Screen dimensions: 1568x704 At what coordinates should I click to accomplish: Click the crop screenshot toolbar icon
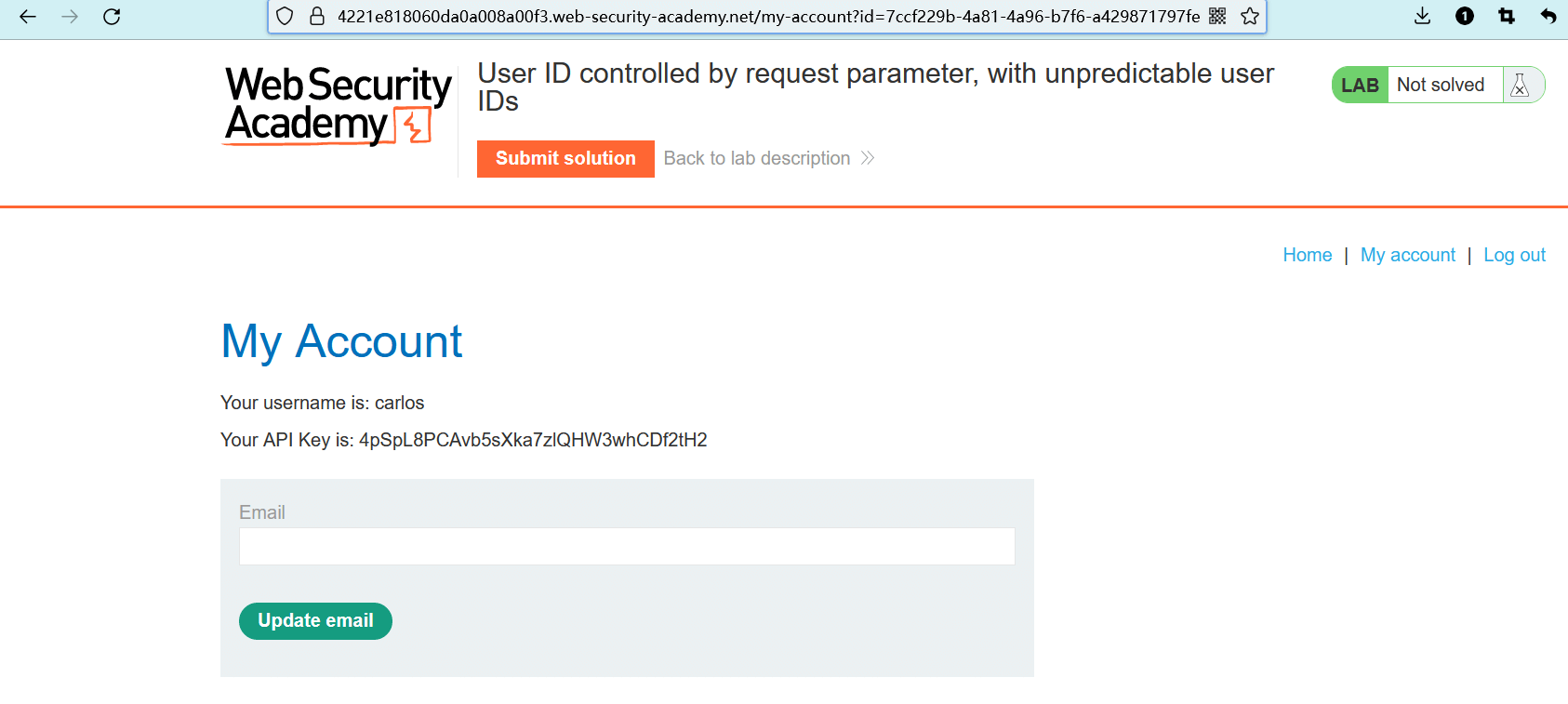click(x=1507, y=16)
